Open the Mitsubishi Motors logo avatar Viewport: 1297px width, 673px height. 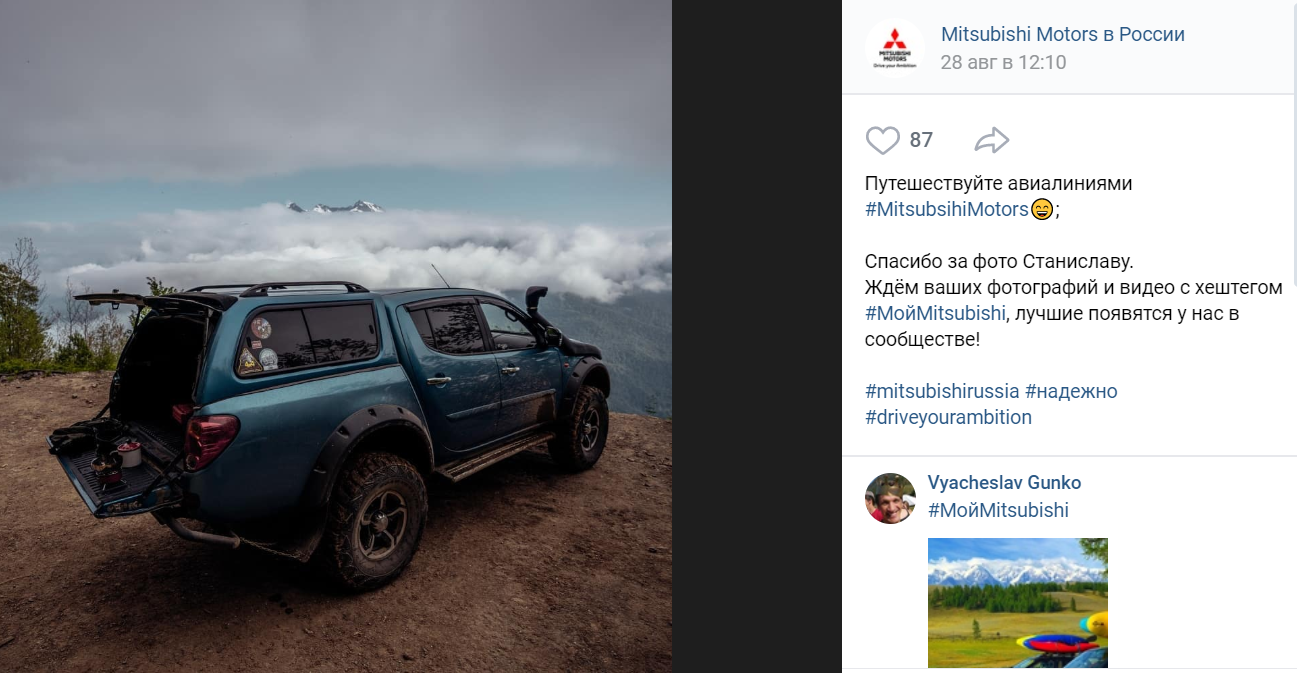coord(895,48)
